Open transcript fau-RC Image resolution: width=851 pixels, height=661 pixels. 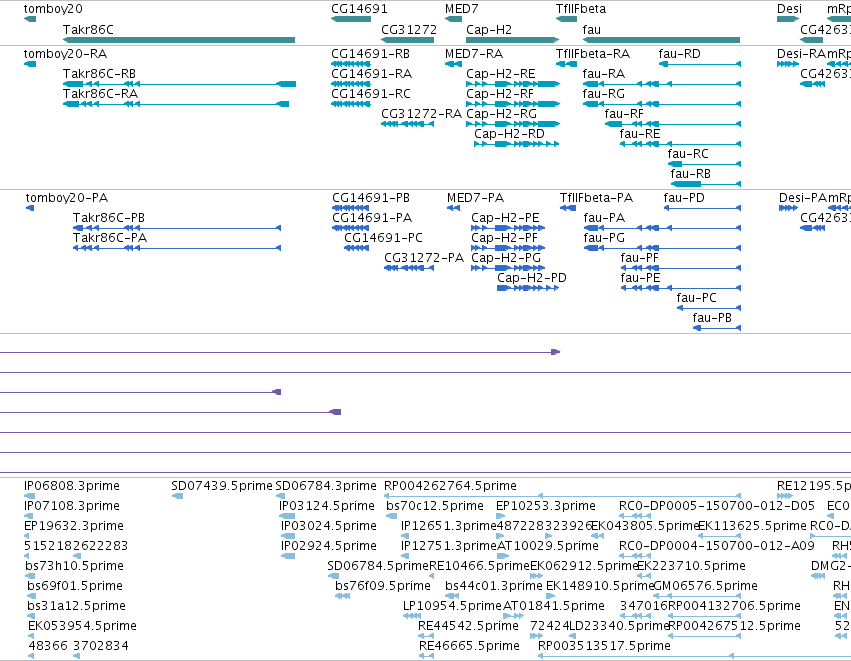[x=688, y=154]
